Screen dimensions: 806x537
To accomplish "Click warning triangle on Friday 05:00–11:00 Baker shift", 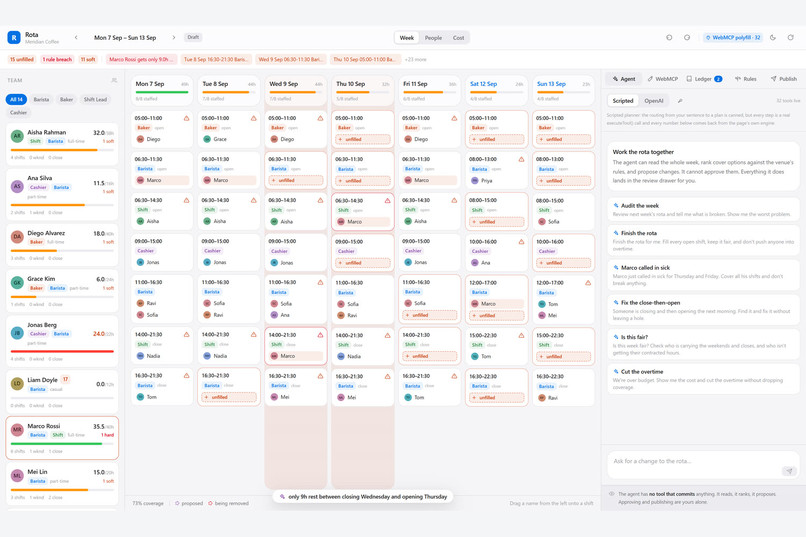I will point(454,118).
